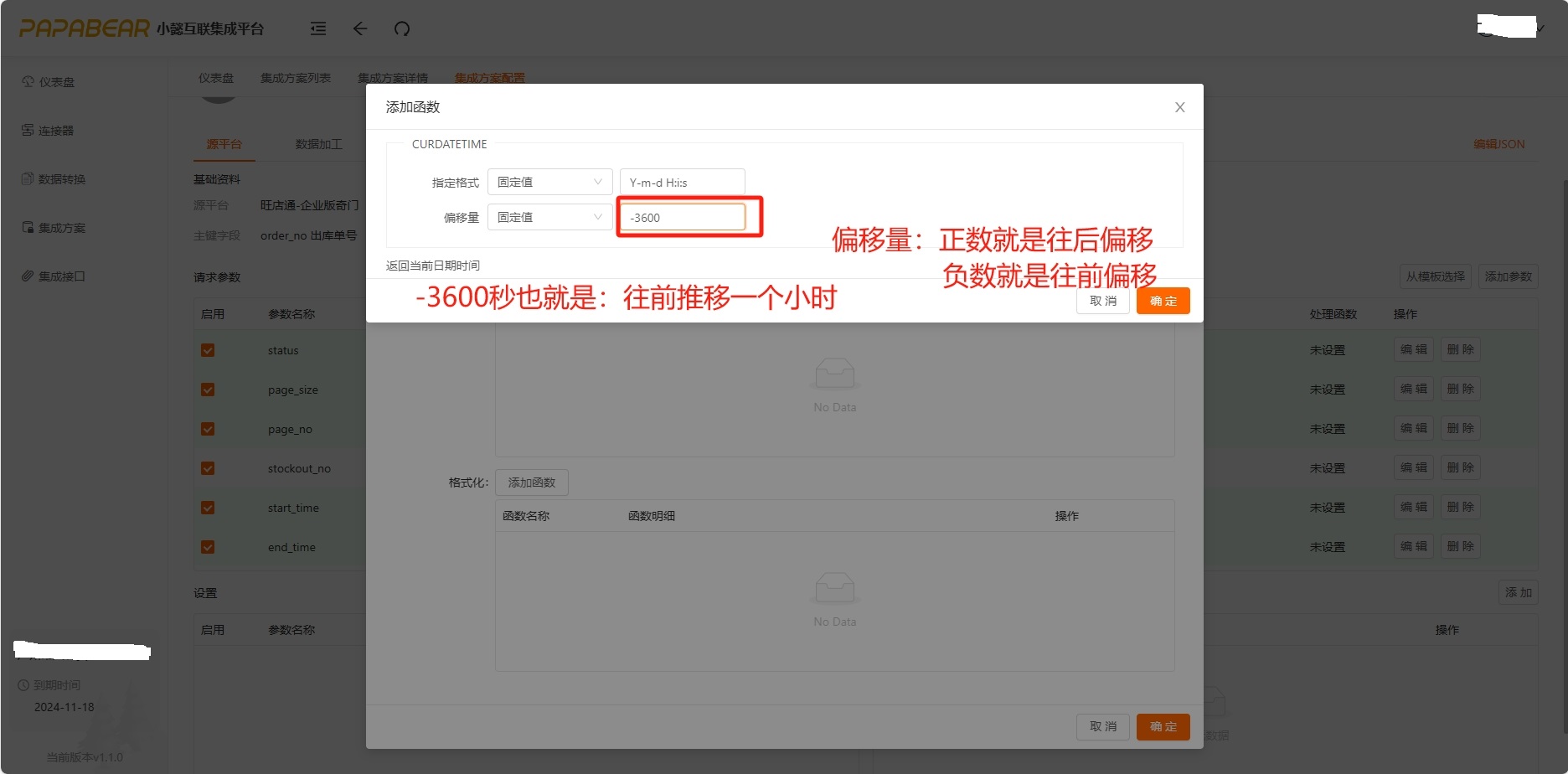Uncheck the status parameter checkbox

(208, 350)
